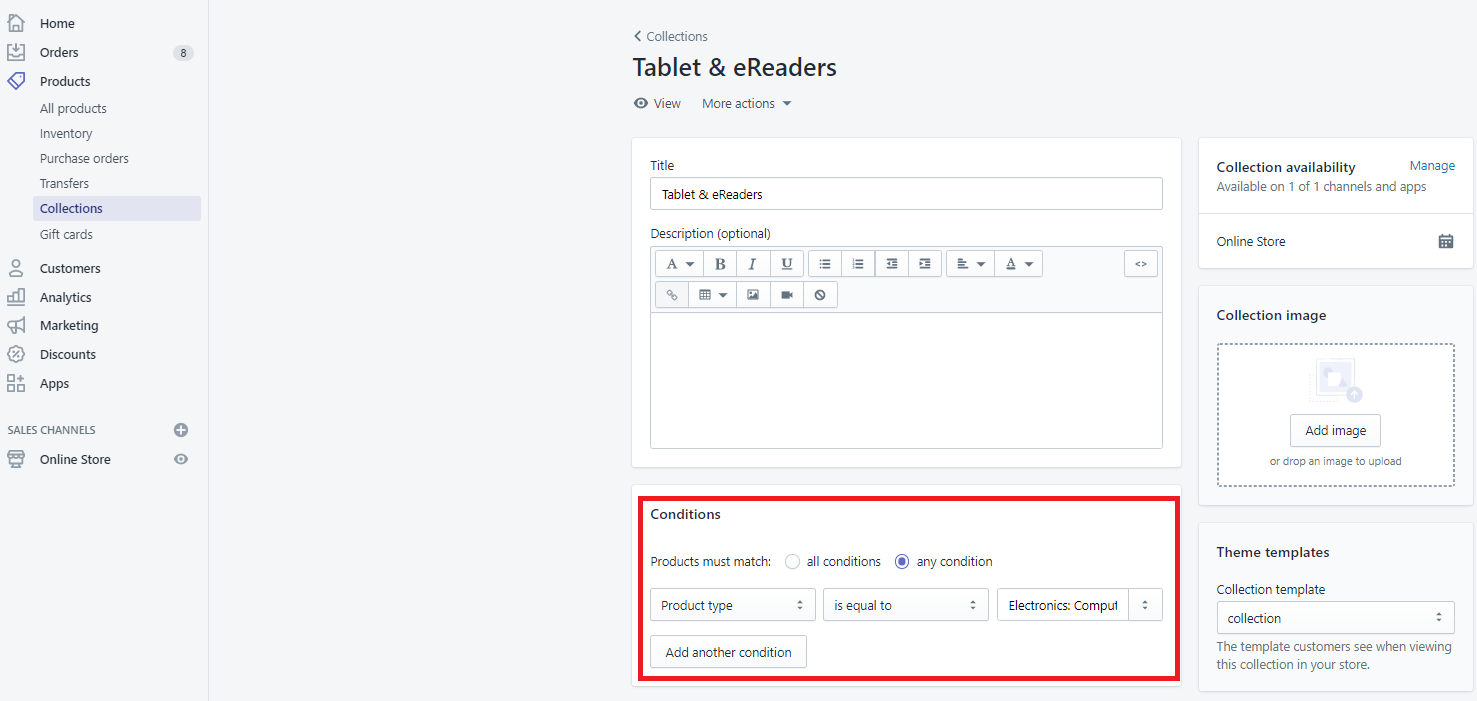The height and width of the screenshot is (701, 1477).
Task: Click the outdent button
Action: tap(891, 264)
